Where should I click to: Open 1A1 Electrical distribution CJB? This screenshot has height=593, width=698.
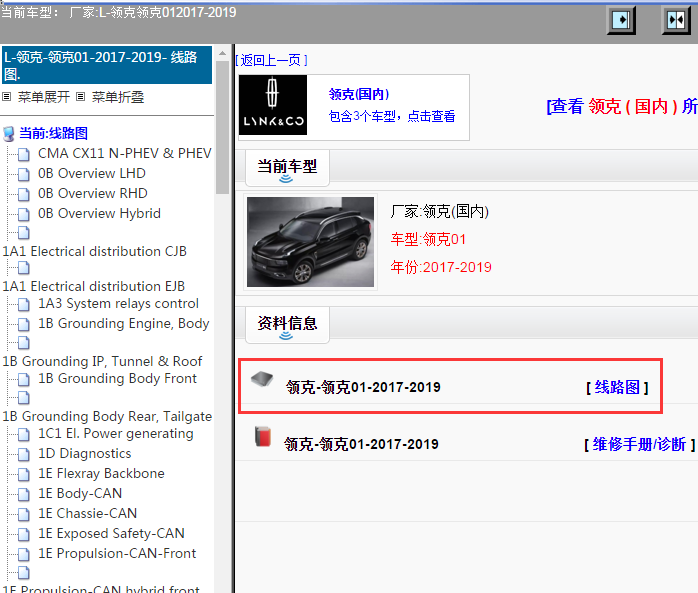tap(94, 251)
